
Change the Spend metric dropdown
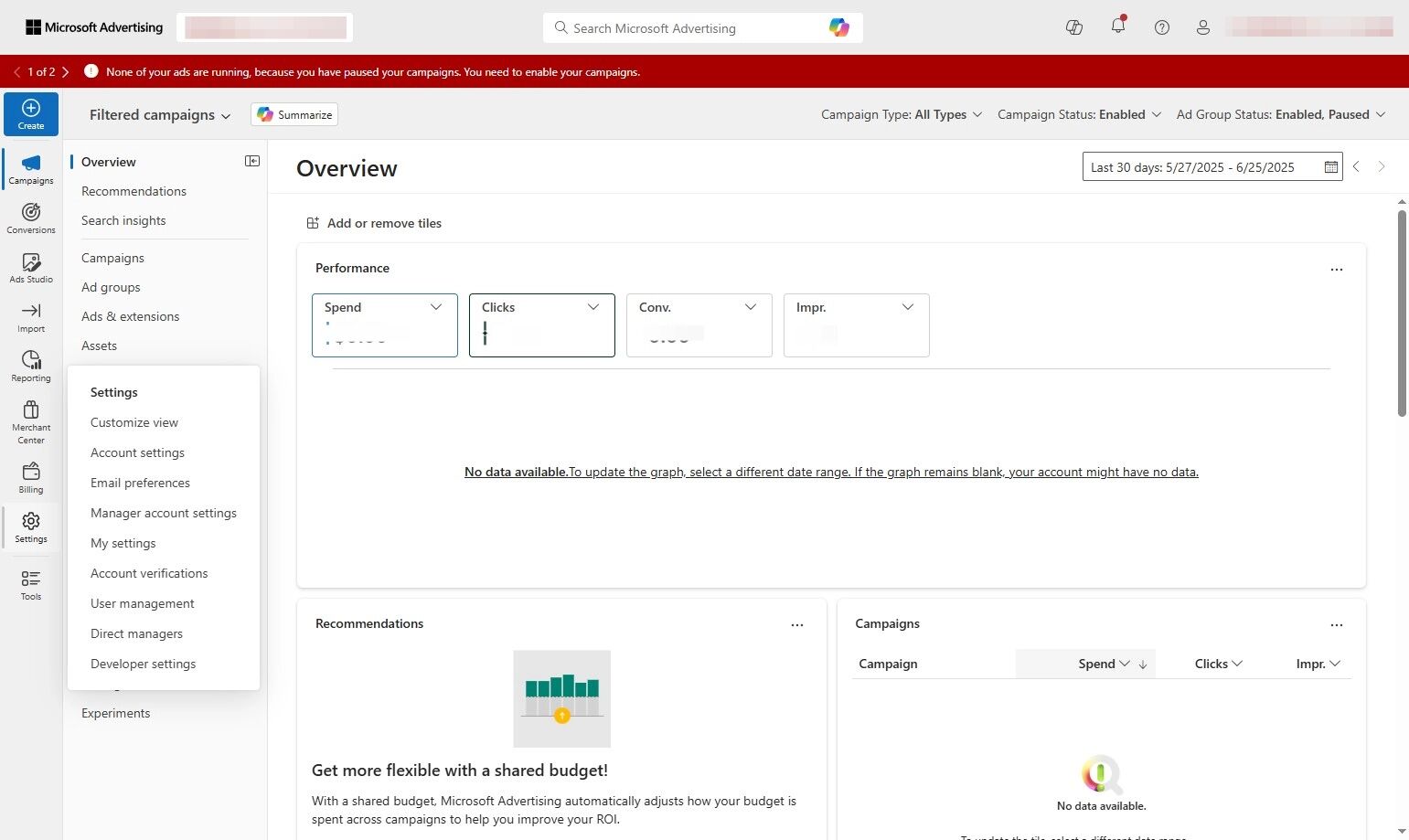tap(436, 307)
